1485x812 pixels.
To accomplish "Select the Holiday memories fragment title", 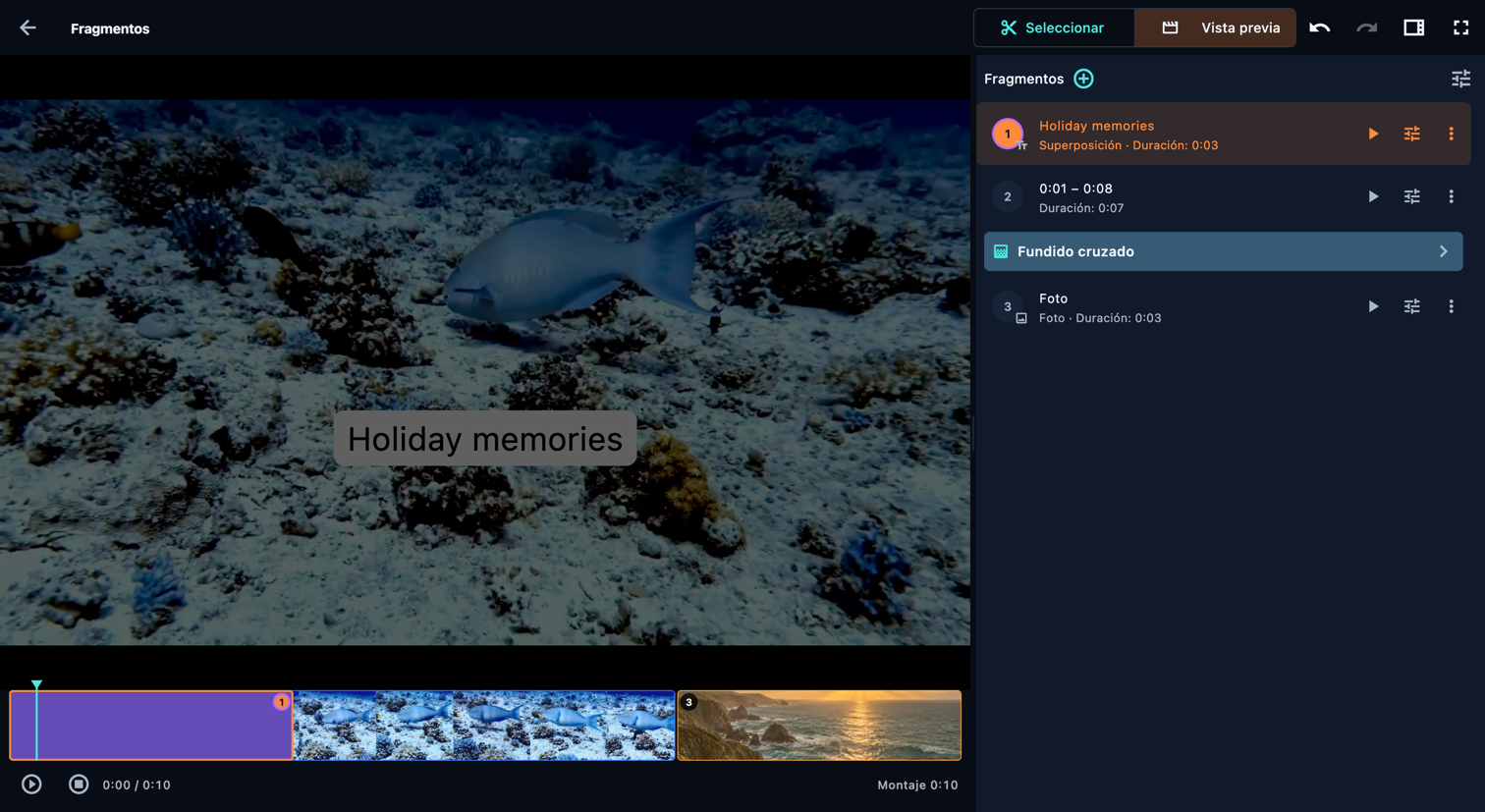I will click(1096, 126).
